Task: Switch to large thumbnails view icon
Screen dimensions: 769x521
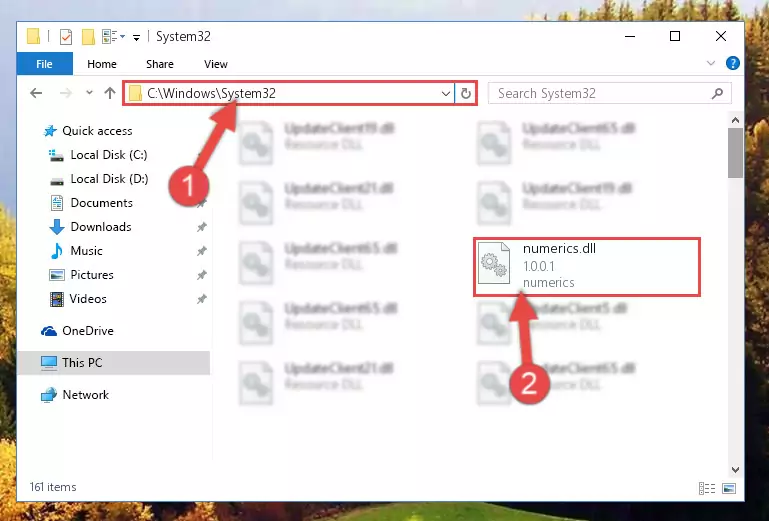Action: [x=729, y=489]
